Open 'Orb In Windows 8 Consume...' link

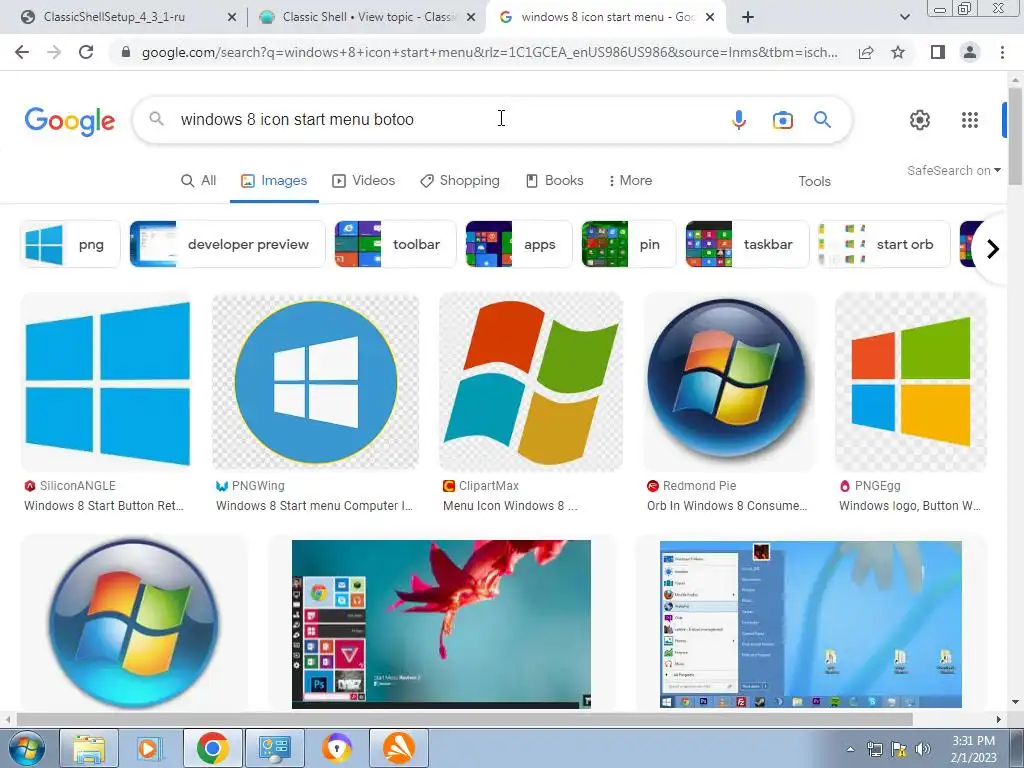click(x=727, y=505)
